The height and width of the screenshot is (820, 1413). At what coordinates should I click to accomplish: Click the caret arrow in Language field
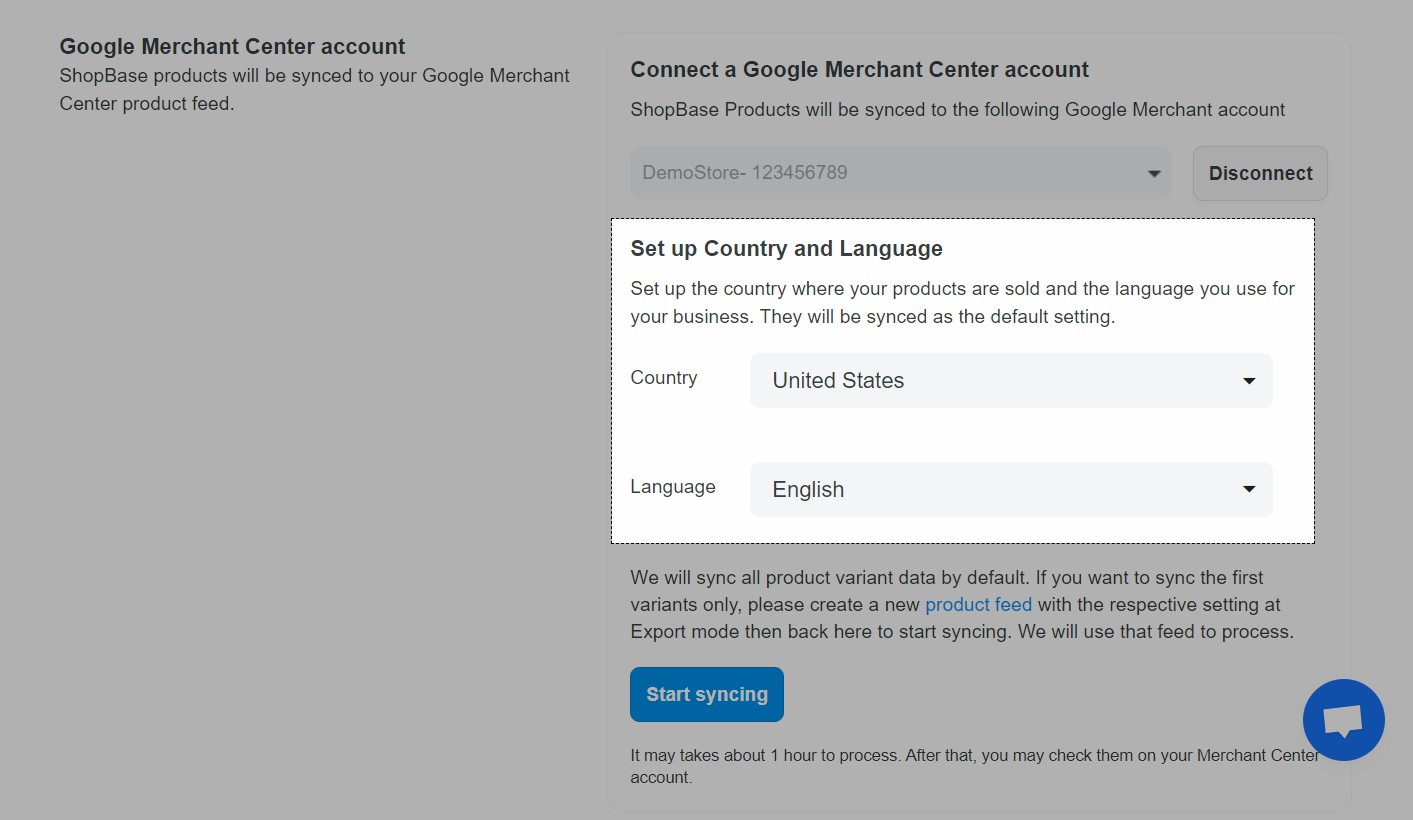[1248, 489]
